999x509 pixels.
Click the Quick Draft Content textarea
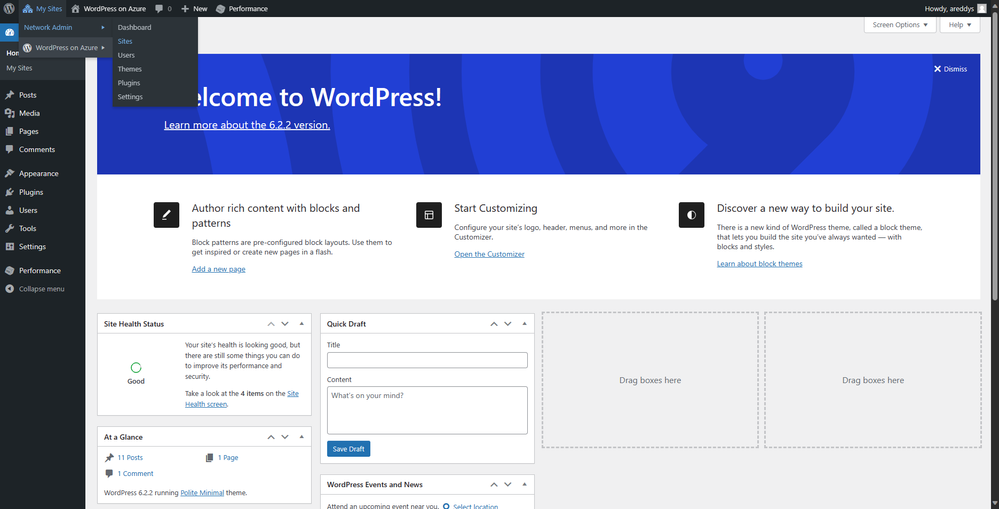point(428,410)
